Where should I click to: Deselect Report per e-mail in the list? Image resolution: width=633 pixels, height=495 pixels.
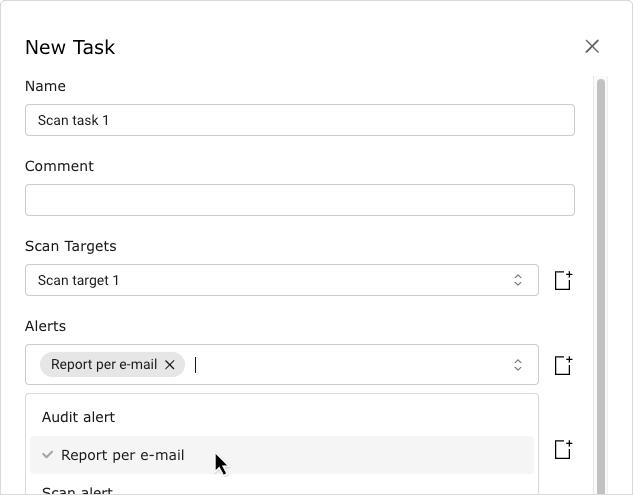pos(123,455)
